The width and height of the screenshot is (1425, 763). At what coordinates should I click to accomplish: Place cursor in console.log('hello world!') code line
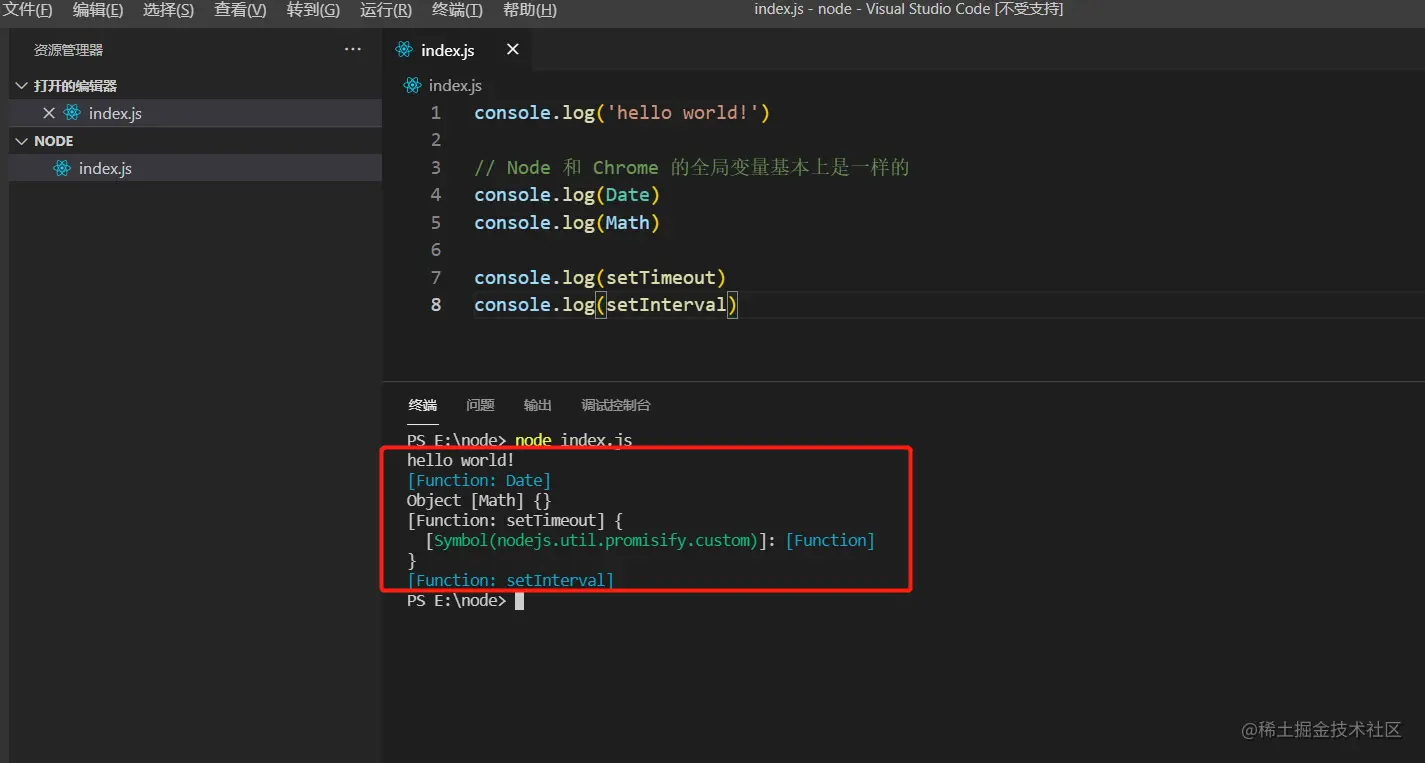(x=622, y=113)
